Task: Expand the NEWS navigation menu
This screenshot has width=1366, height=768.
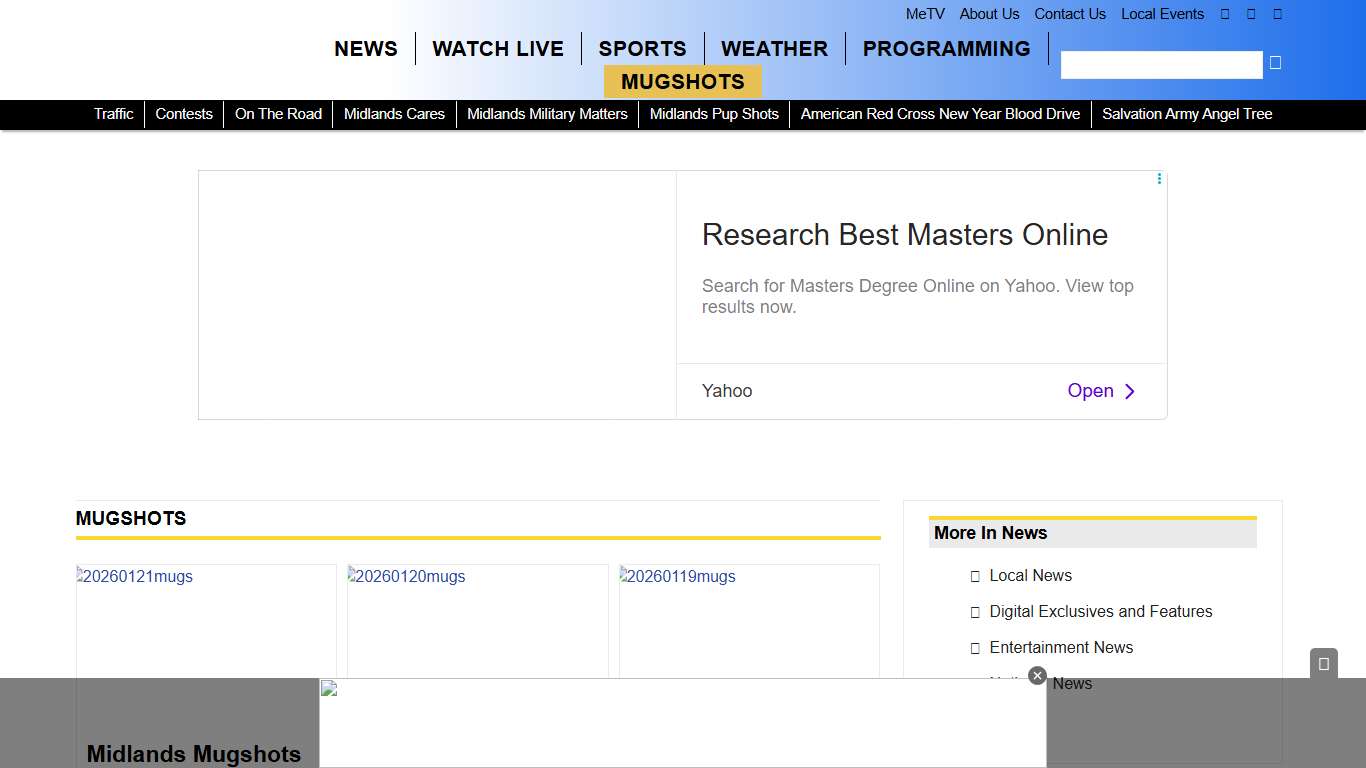Action: point(366,49)
